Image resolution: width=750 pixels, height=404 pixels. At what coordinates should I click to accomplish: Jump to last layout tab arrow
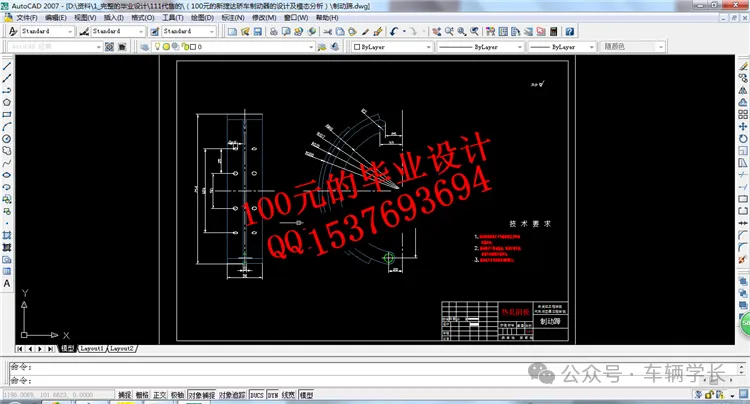coord(50,349)
